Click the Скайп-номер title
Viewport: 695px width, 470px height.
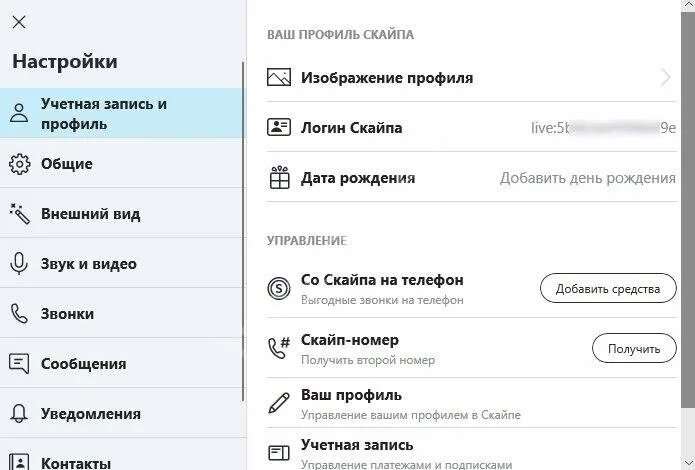(x=350, y=340)
